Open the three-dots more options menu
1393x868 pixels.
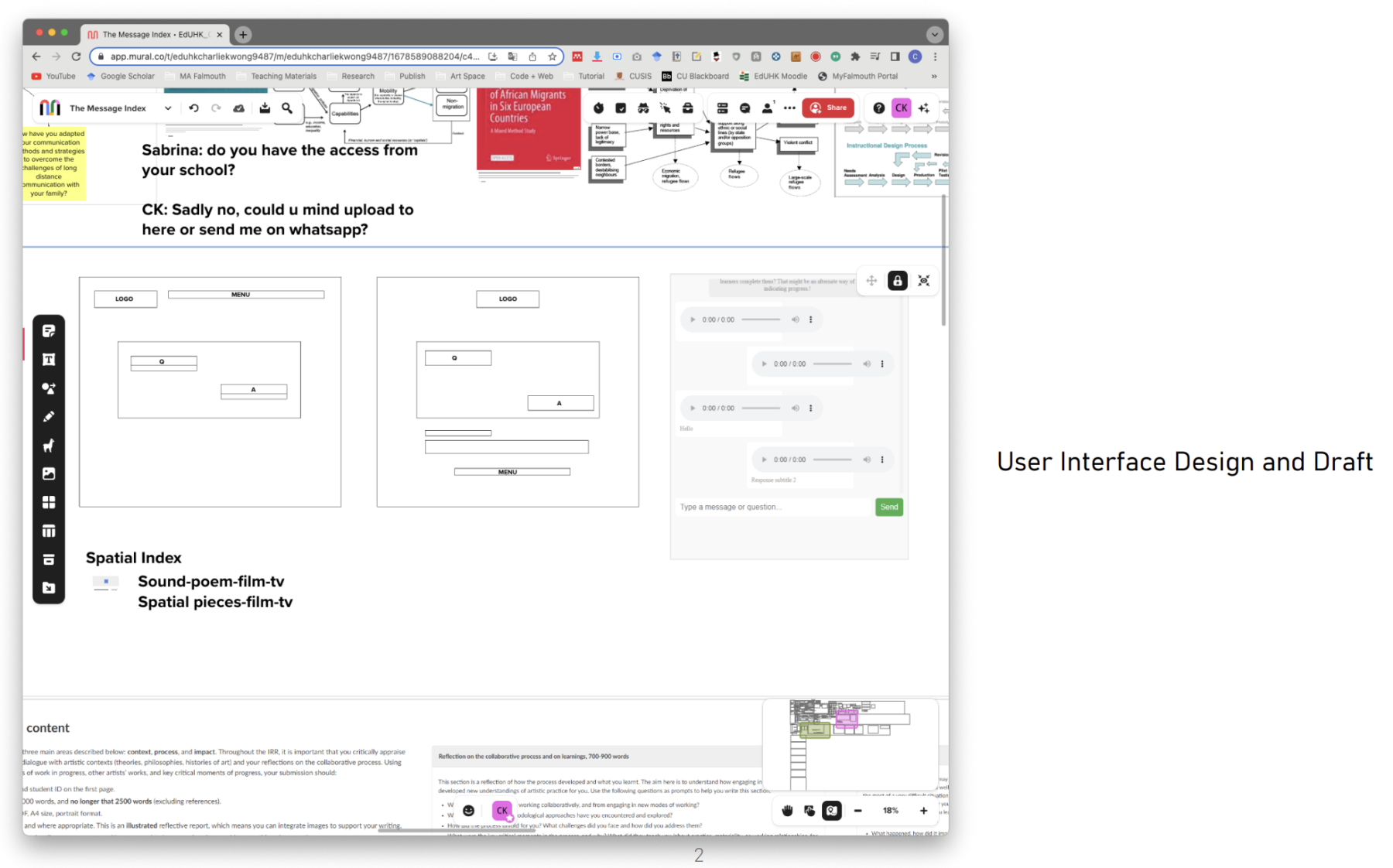pyautogui.click(x=789, y=108)
